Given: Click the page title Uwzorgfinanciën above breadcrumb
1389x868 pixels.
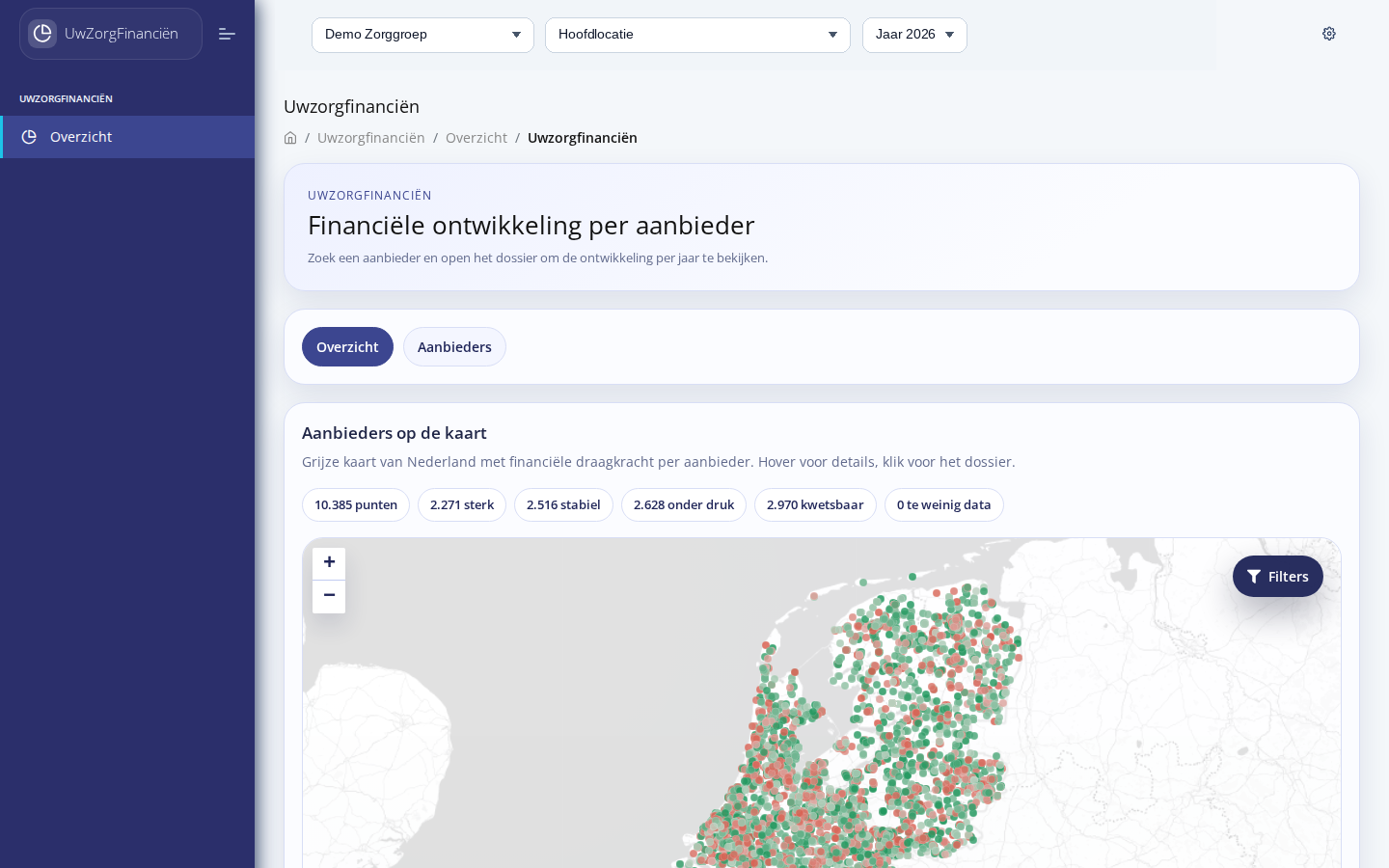Looking at the screenshot, I should 352,107.
